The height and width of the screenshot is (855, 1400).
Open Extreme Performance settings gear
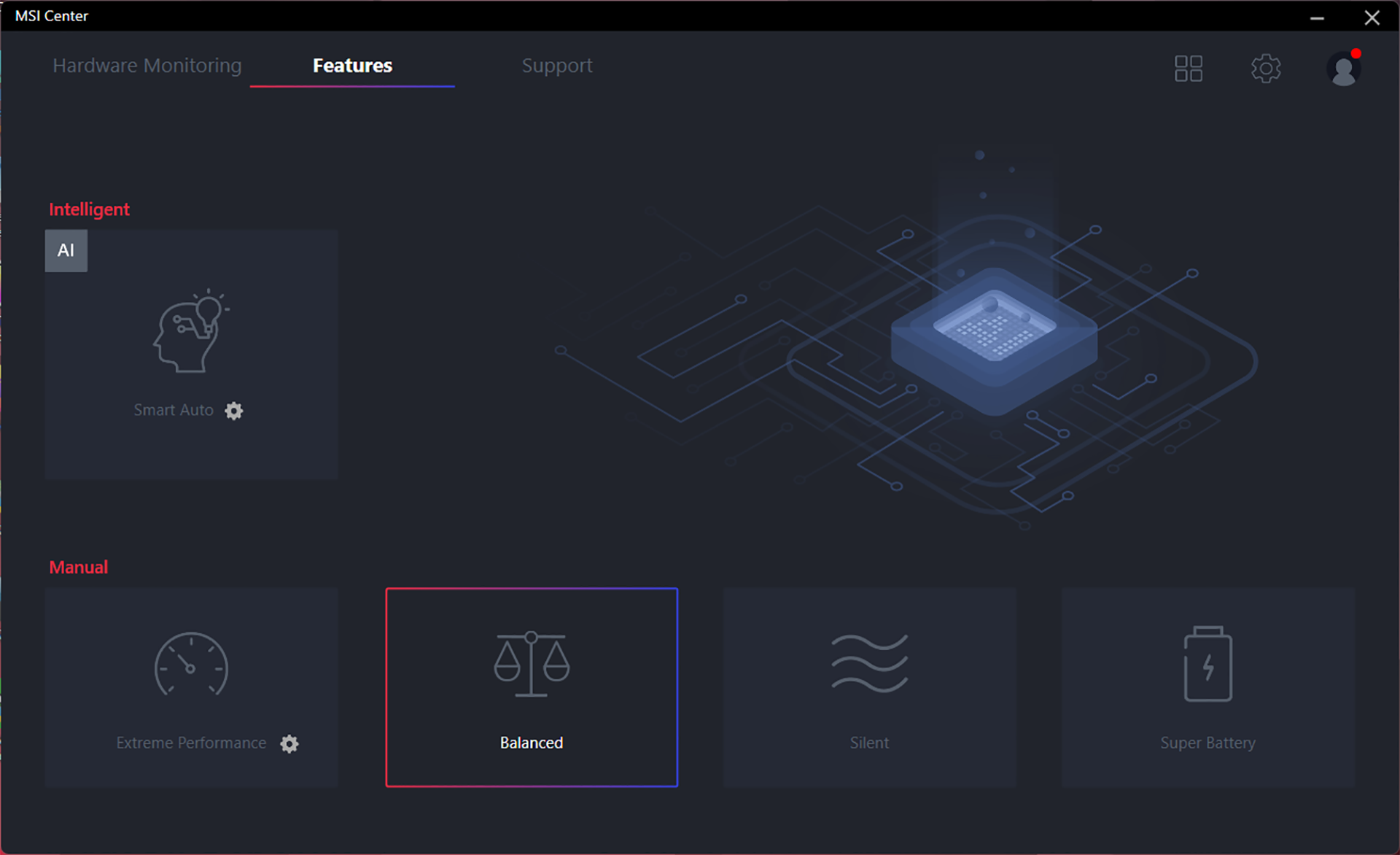coord(289,743)
